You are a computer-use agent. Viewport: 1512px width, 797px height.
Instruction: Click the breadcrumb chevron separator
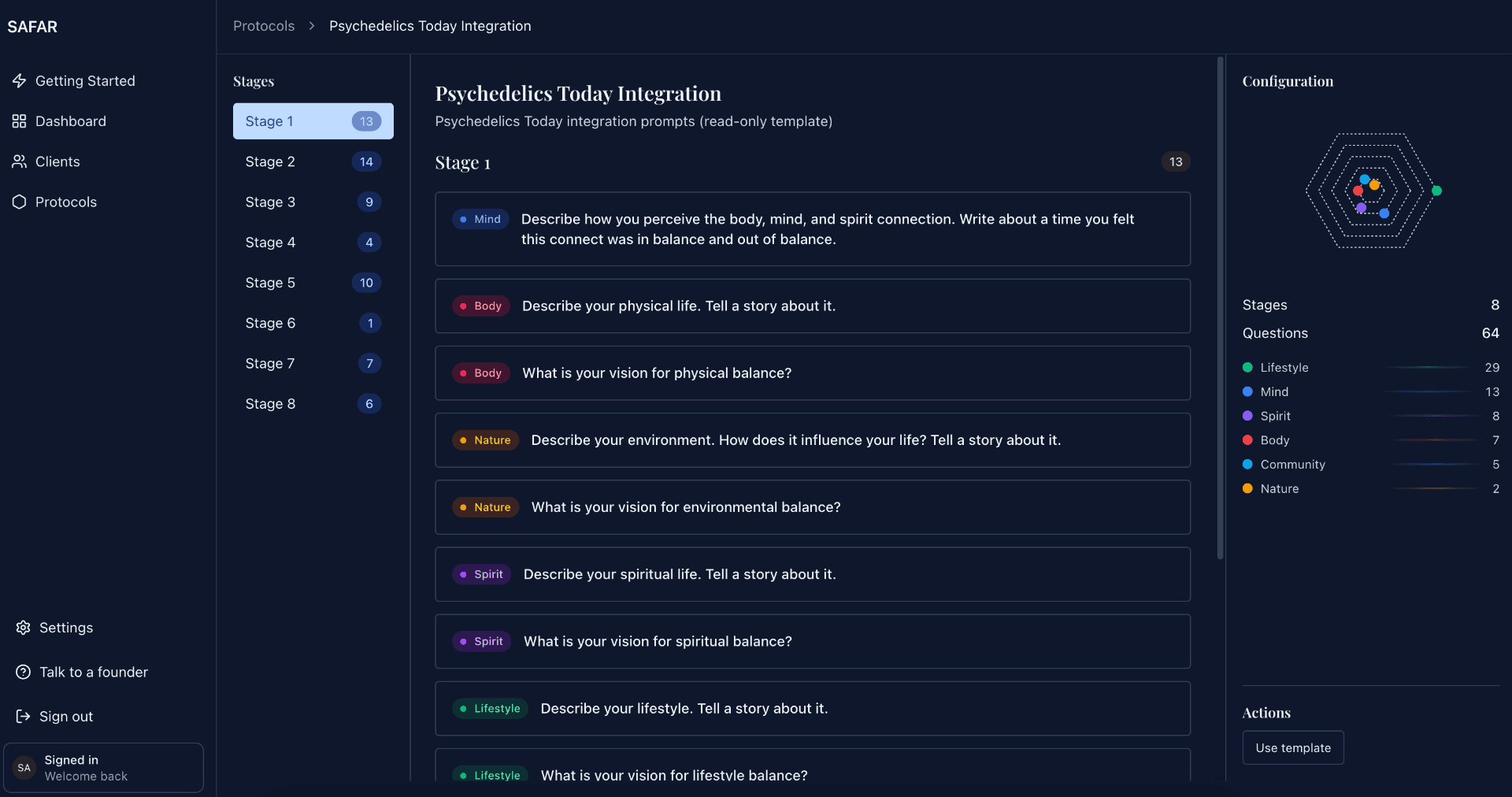point(312,26)
